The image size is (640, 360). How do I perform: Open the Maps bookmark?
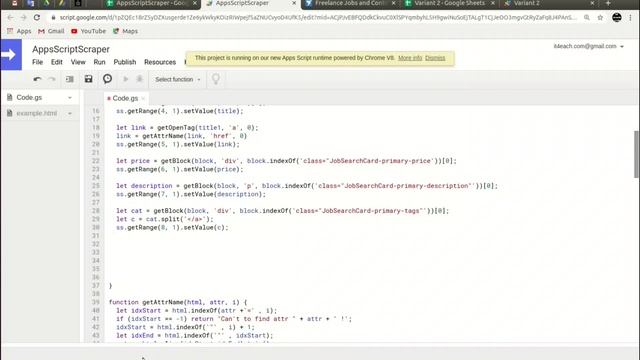[125, 31]
